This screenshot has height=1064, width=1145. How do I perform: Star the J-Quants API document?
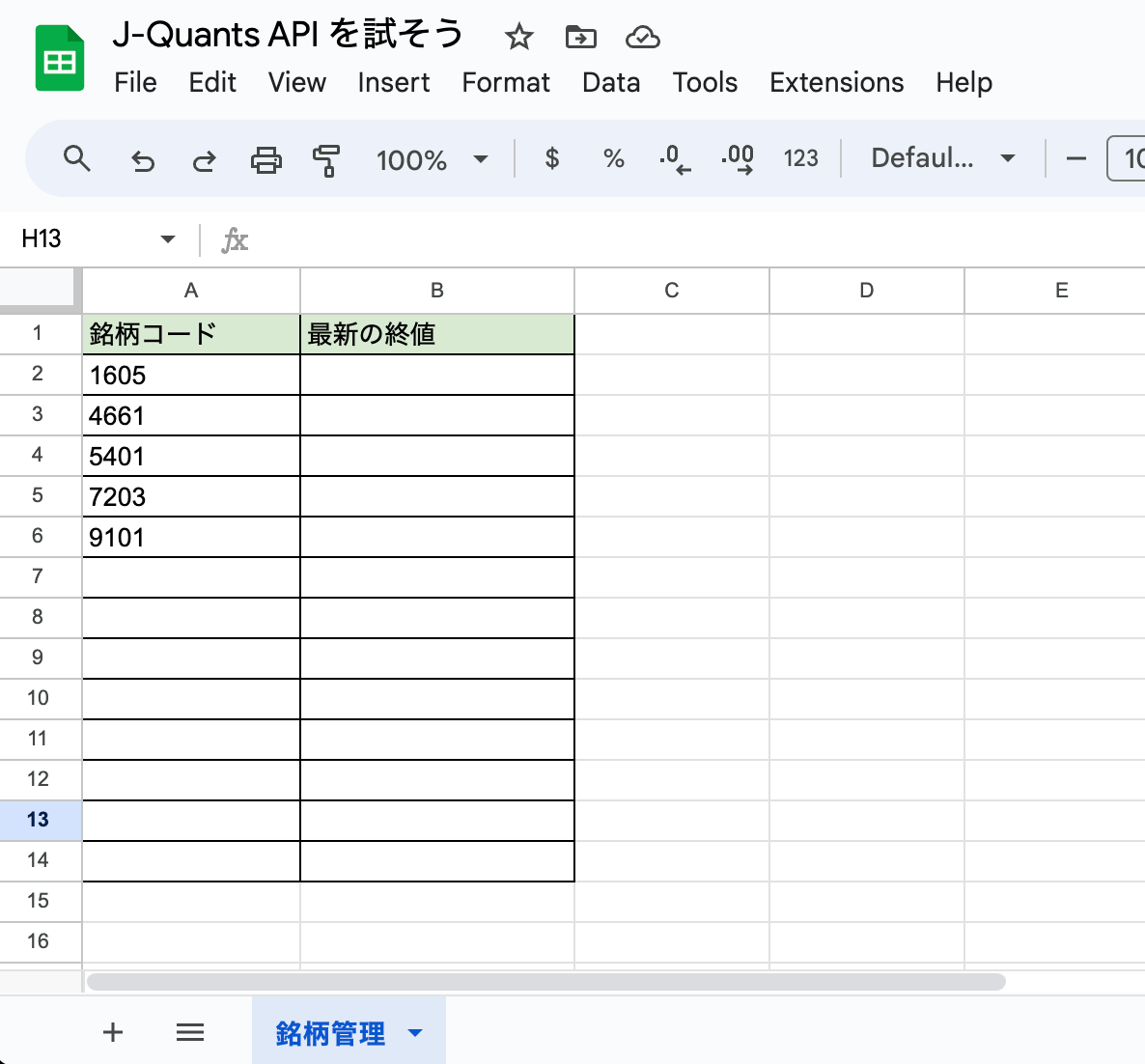tap(519, 37)
